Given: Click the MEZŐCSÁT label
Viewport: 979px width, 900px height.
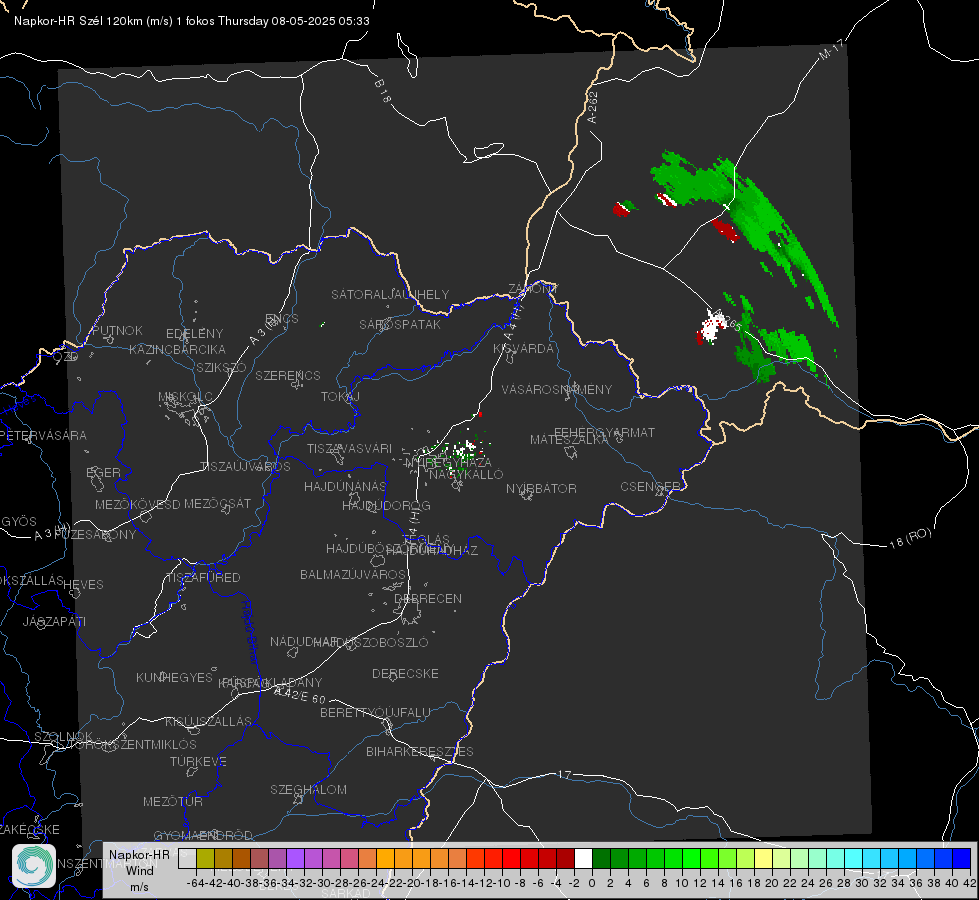Looking at the screenshot, I should point(217,503).
